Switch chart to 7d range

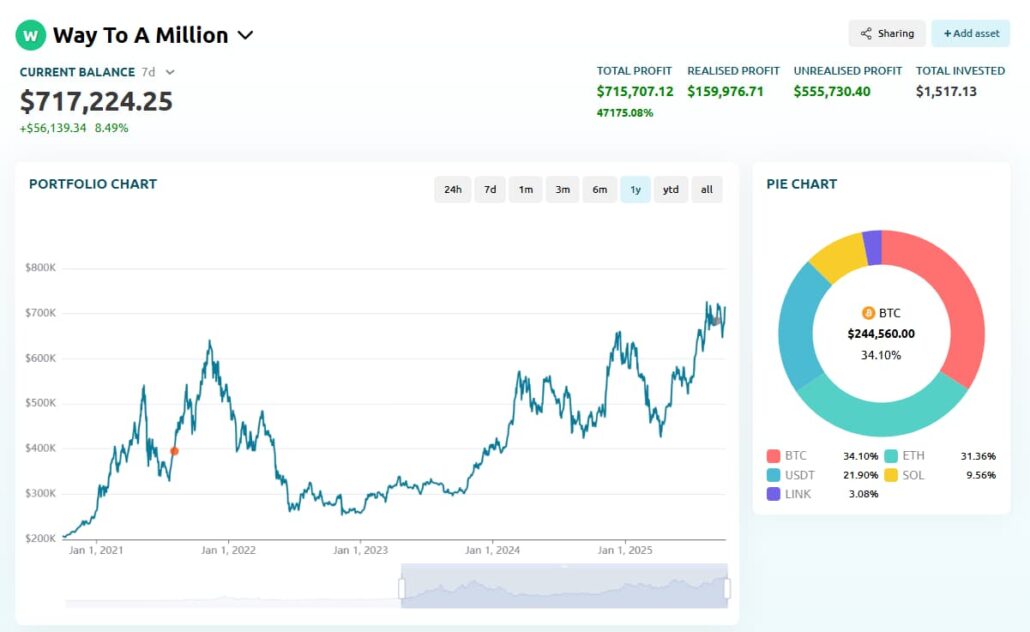click(x=490, y=189)
